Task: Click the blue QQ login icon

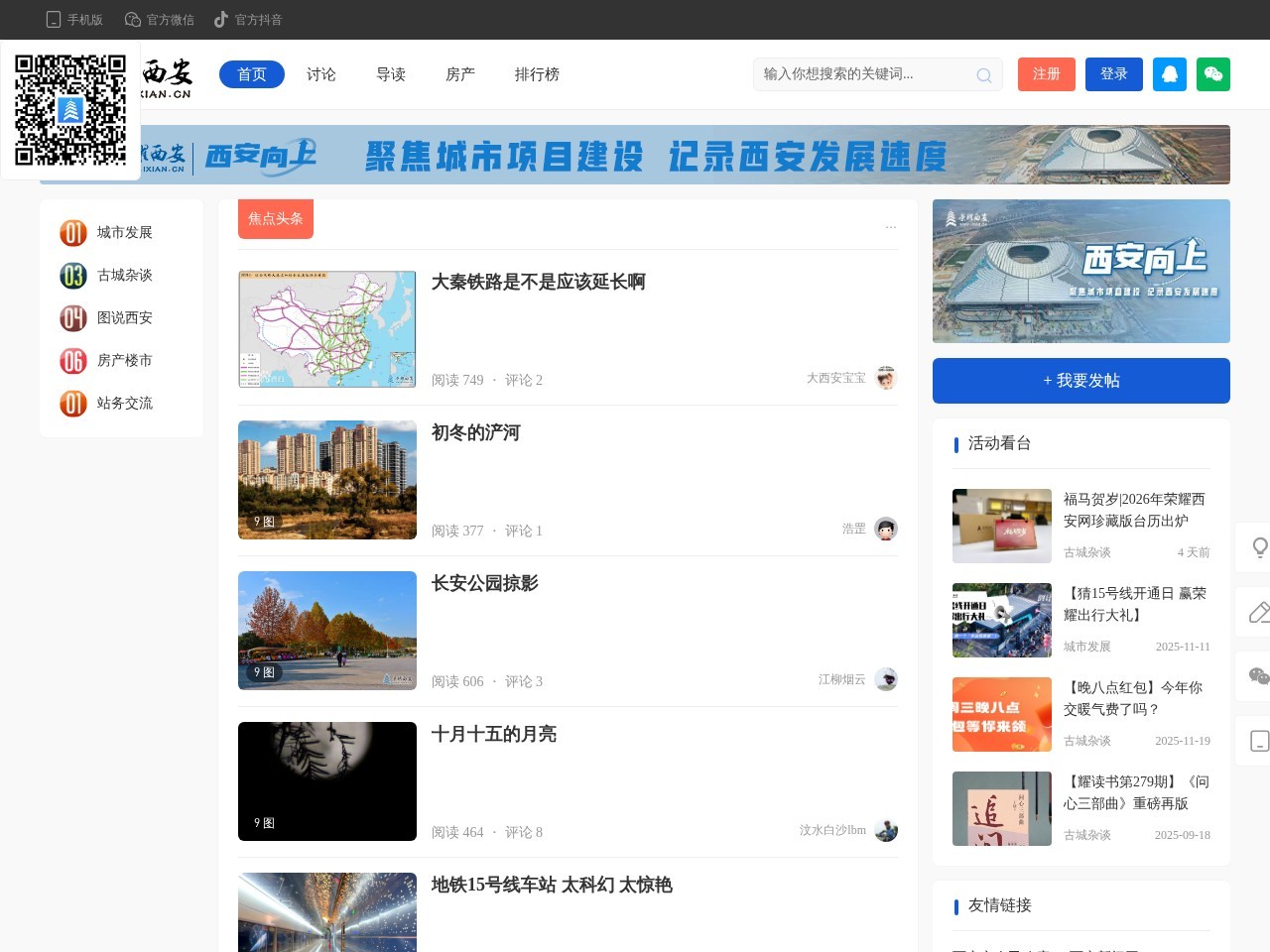Action: (1169, 74)
